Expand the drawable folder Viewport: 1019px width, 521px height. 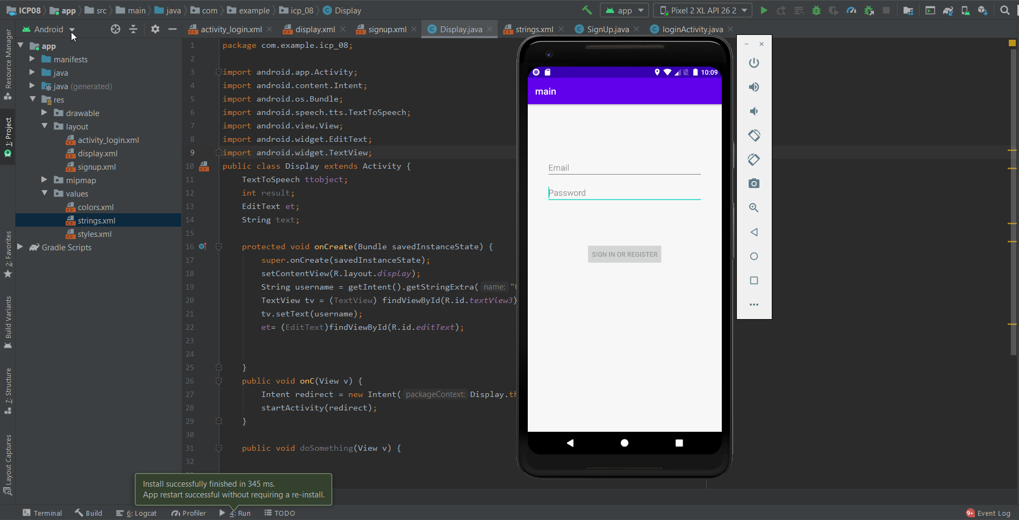click(x=44, y=113)
